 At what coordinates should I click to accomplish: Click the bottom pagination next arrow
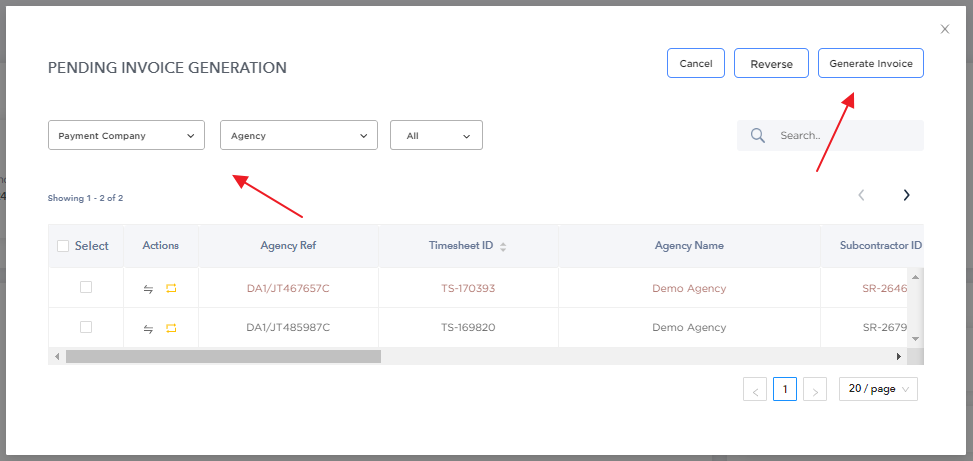click(815, 389)
